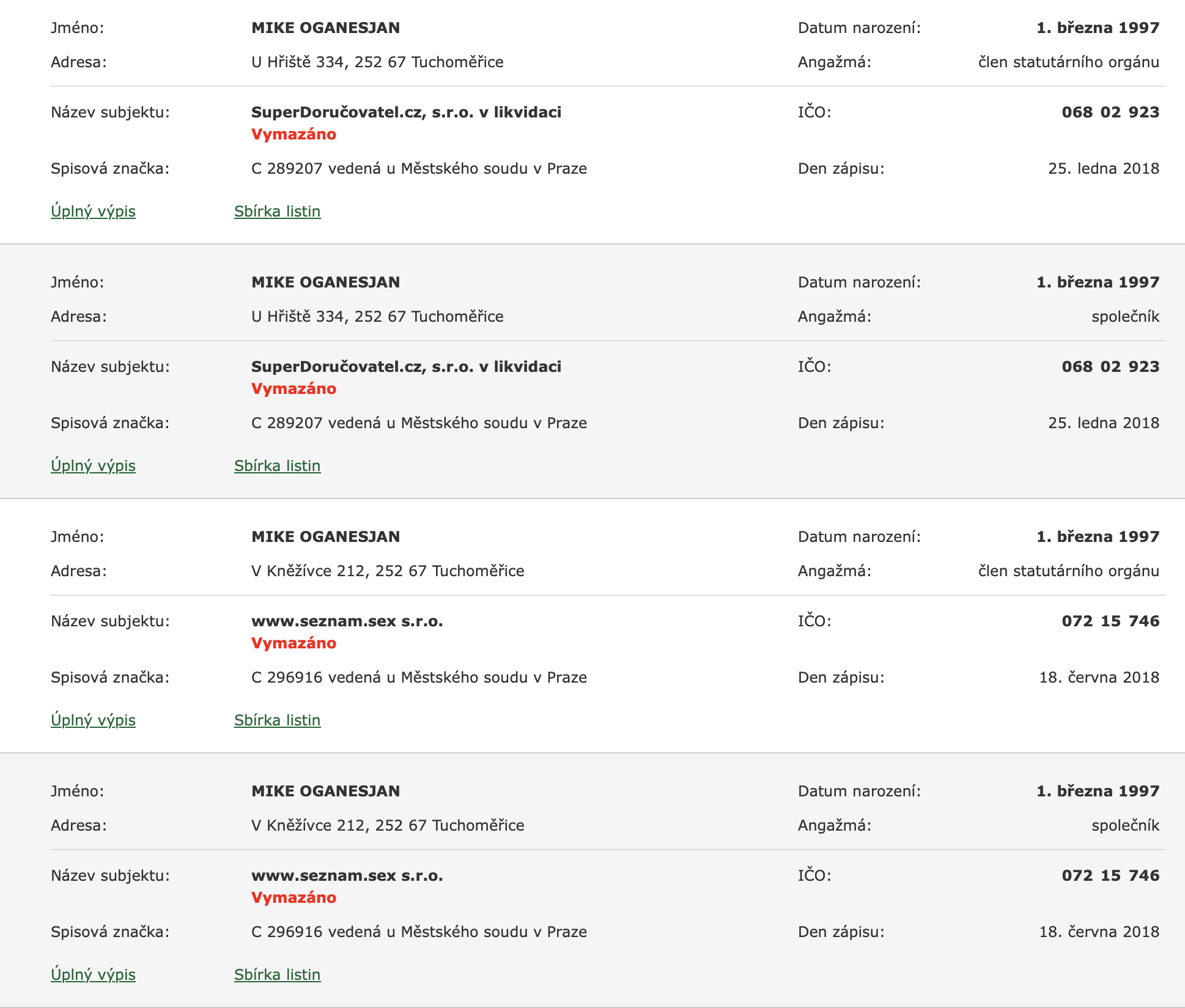1185x1008 pixels.
Task: Click C 296916 file reference in statutory member record
Action: pyautogui.click(x=419, y=677)
